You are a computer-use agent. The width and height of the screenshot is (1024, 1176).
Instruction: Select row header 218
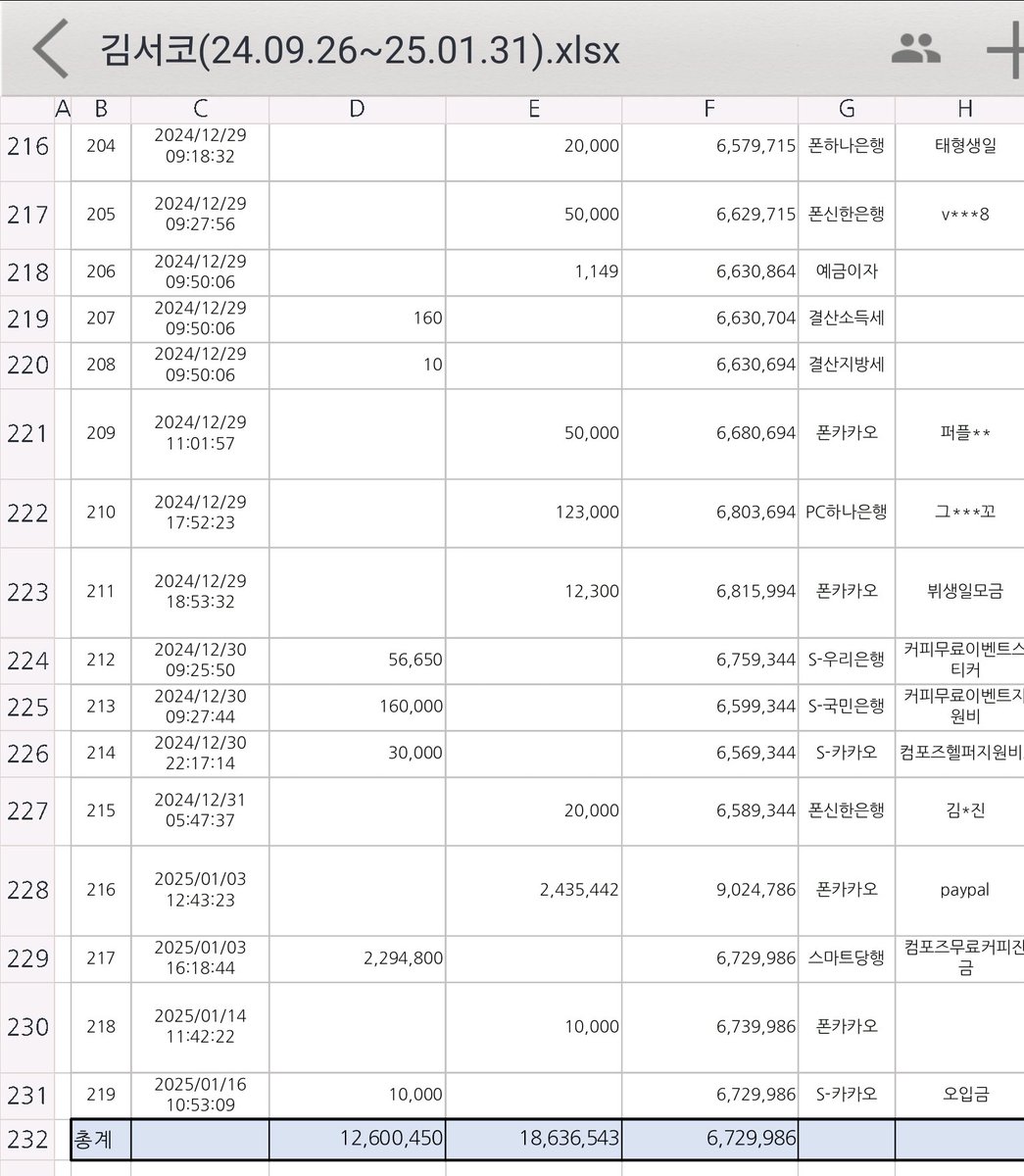click(27, 272)
